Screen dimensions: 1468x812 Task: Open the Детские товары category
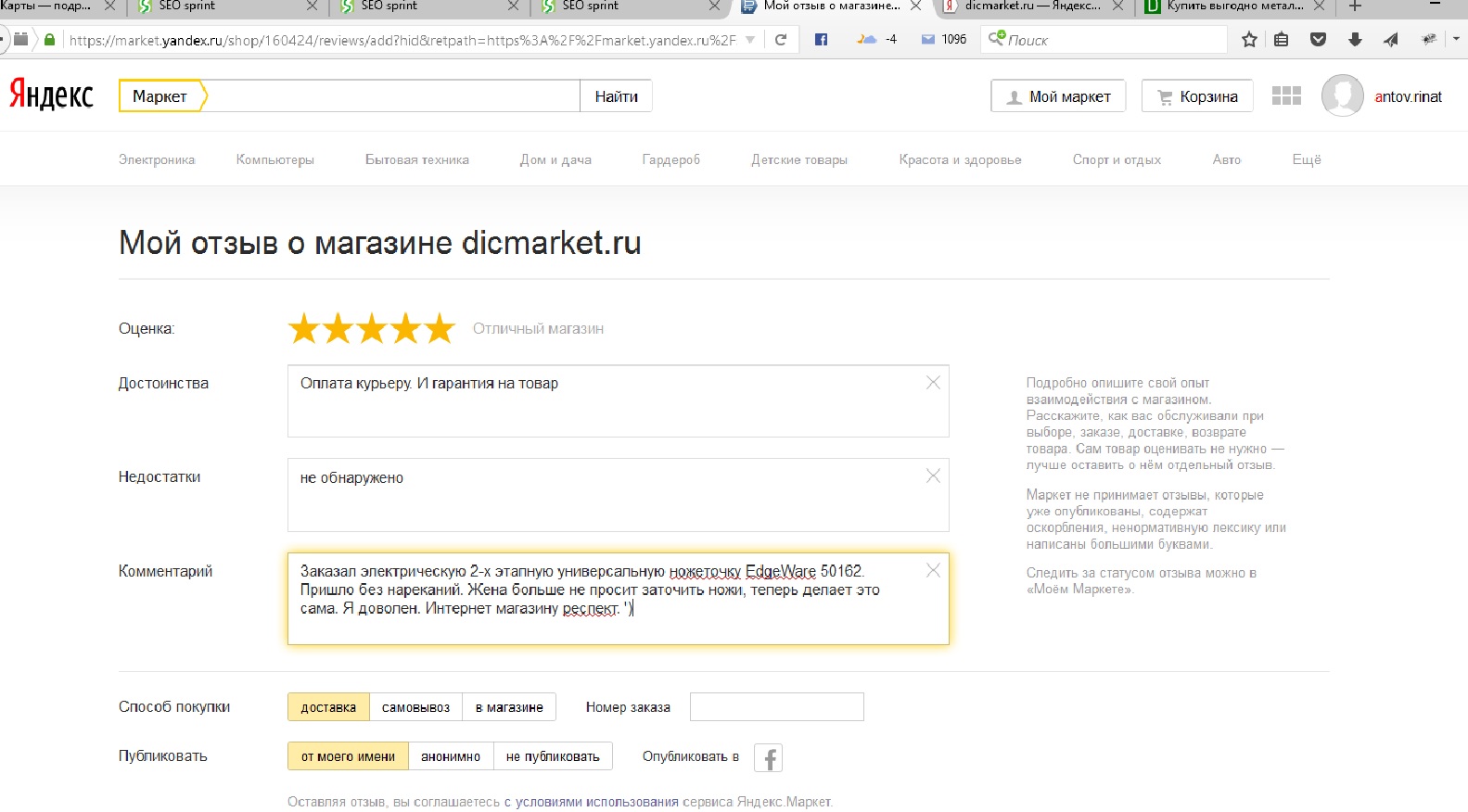799,159
